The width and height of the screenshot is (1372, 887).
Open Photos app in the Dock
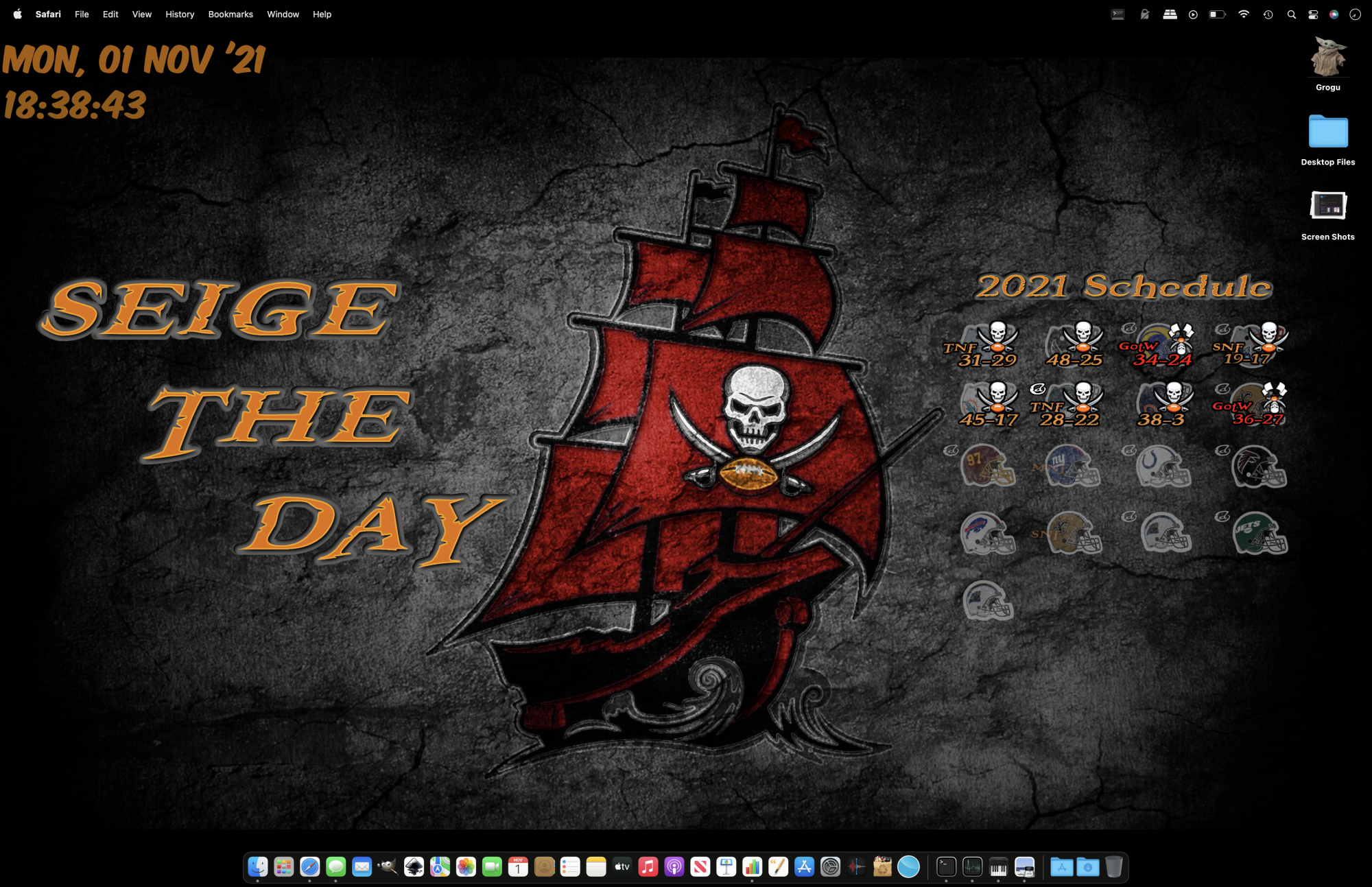pos(466,866)
